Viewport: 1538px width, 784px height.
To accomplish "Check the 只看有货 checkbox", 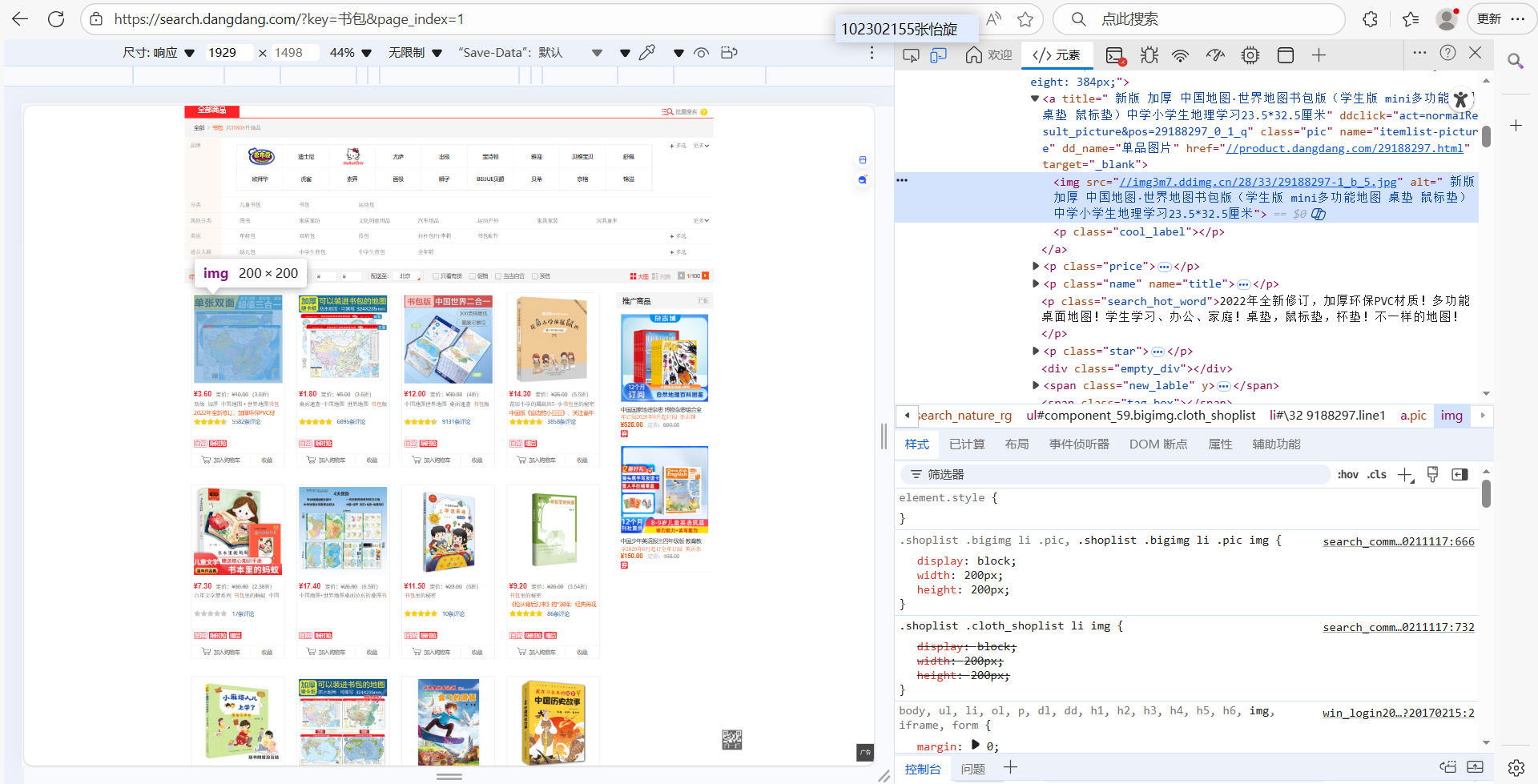I will (436, 276).
